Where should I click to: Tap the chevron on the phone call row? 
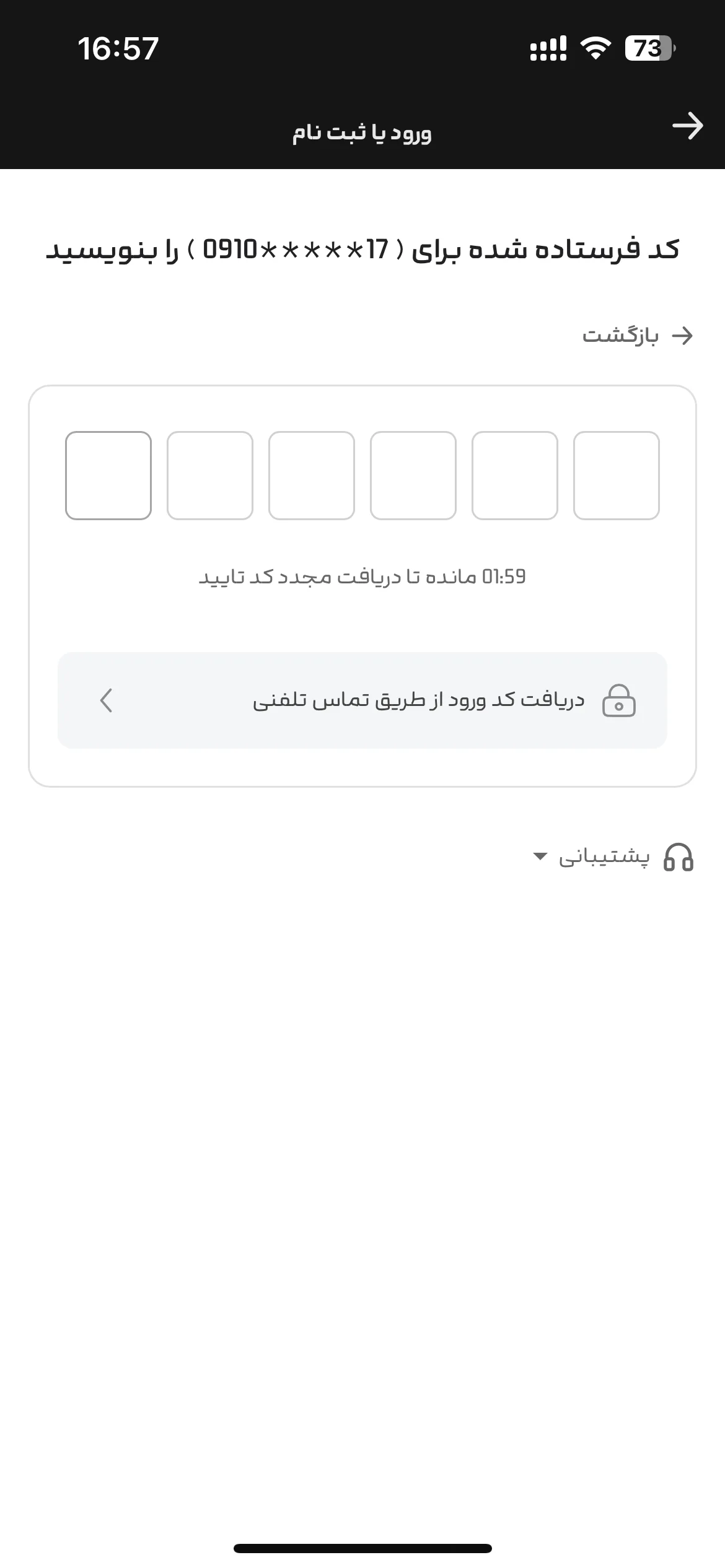click(x=106, y=700)
